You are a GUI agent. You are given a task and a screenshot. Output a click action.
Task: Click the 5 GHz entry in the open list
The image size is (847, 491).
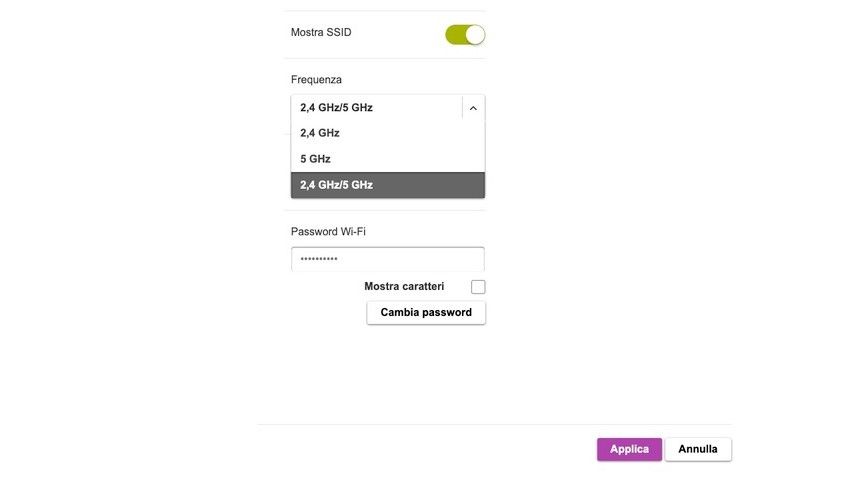315,159
